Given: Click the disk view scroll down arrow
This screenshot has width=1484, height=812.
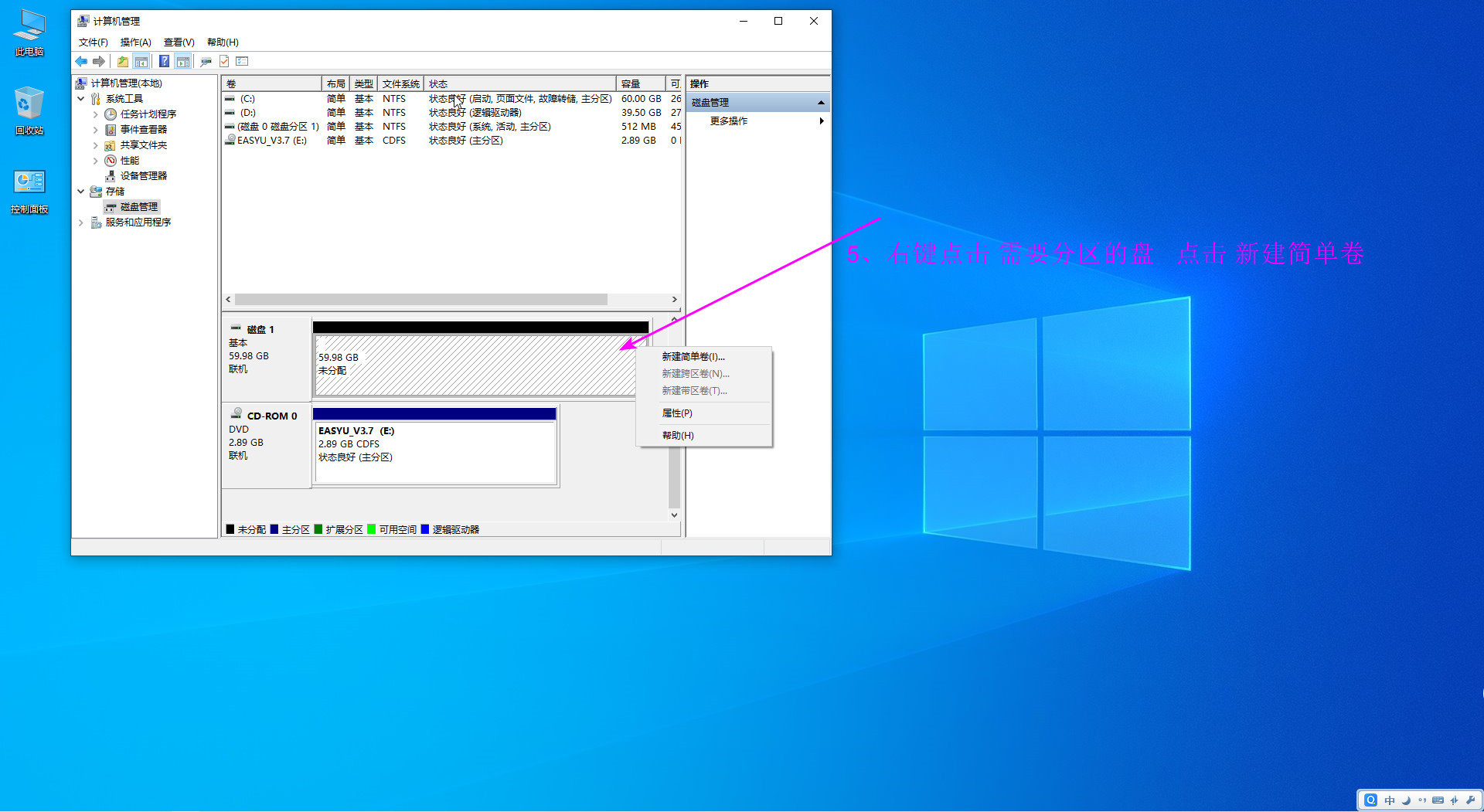Looking at the screenshot, I should 674,515.
